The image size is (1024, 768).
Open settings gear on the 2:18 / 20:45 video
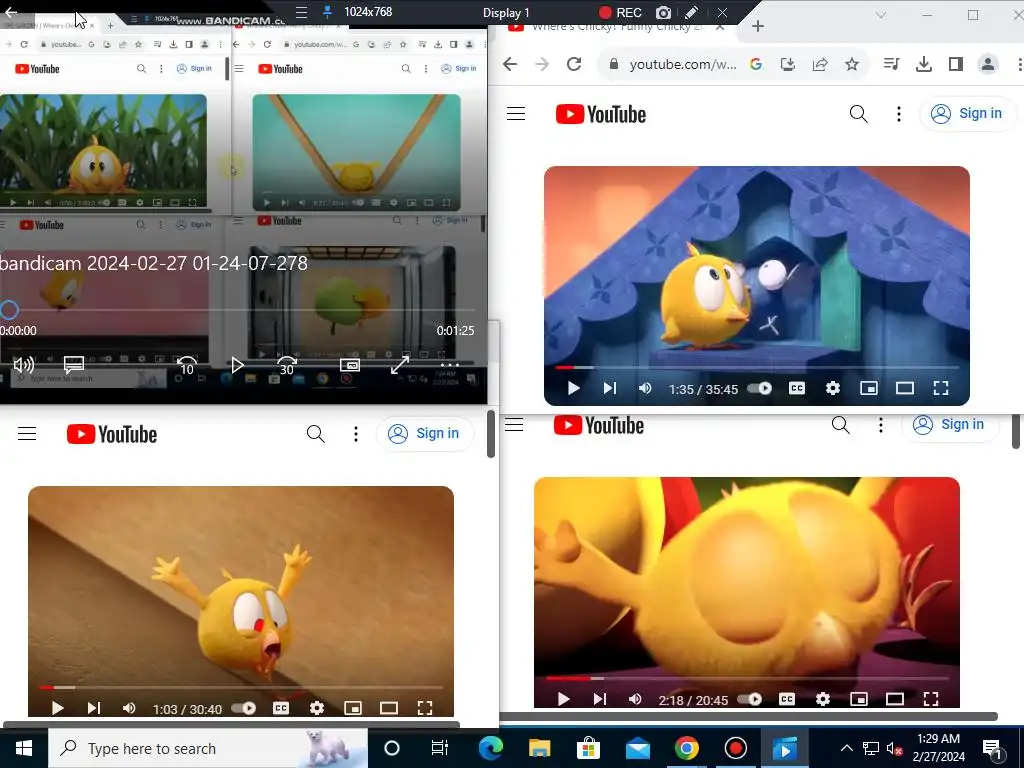click(823, 699)
